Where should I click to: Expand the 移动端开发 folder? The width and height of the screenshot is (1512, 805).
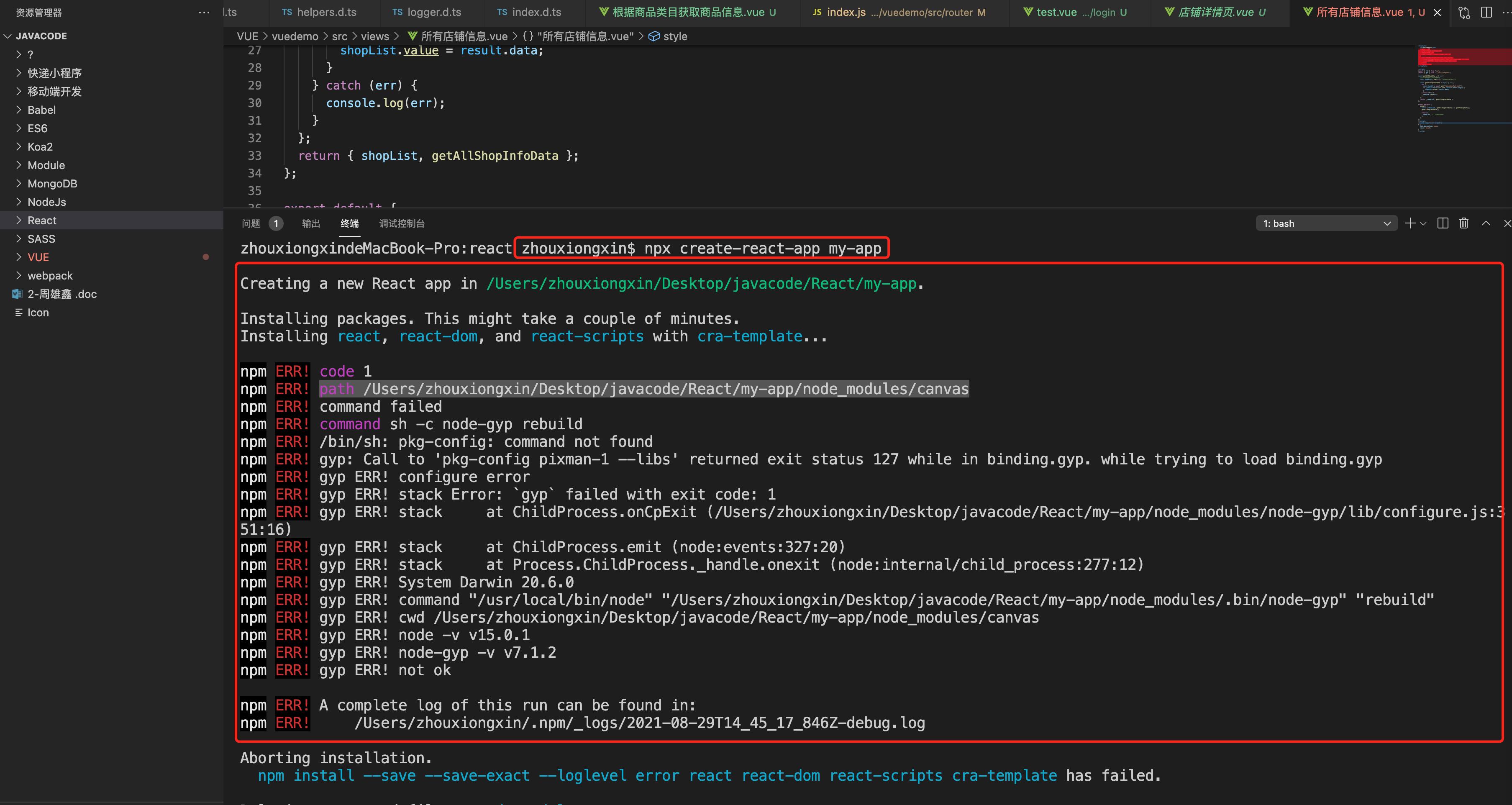click(x=112, y=92)
